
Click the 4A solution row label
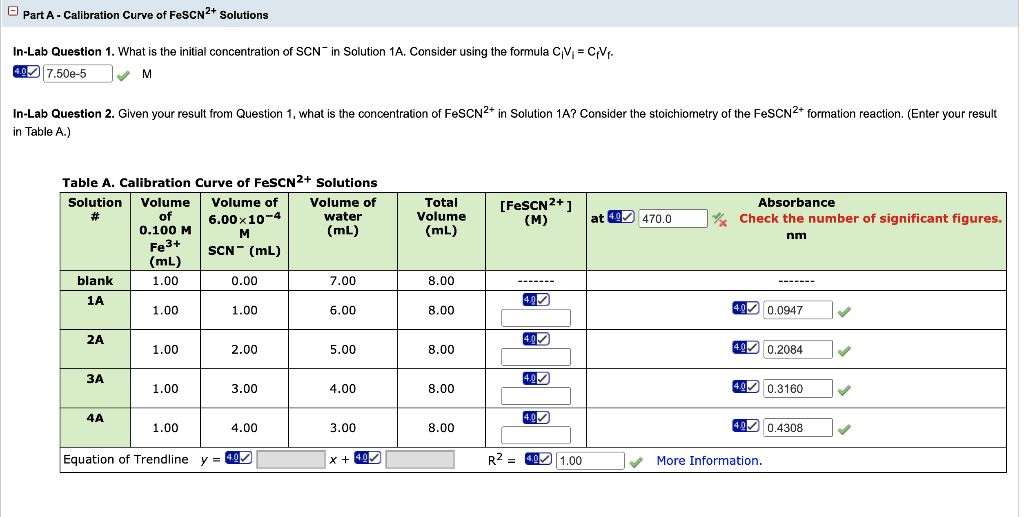tap(95, 418)
